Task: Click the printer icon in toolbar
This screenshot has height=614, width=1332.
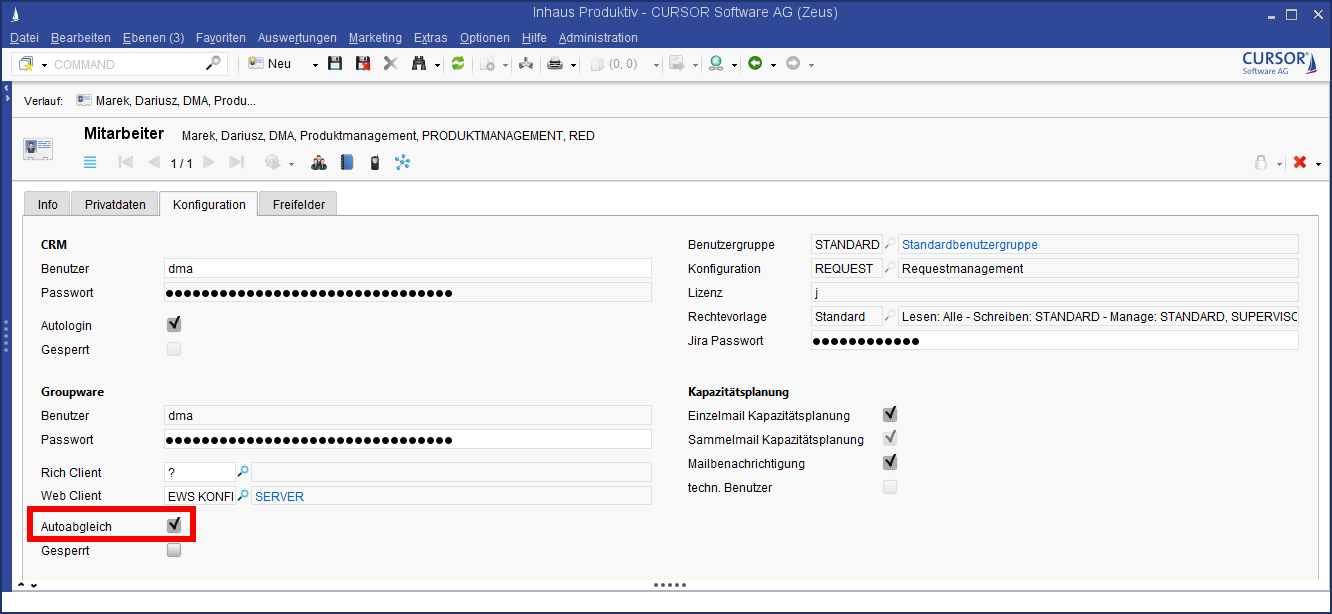Action: click(x=555, y=64)
